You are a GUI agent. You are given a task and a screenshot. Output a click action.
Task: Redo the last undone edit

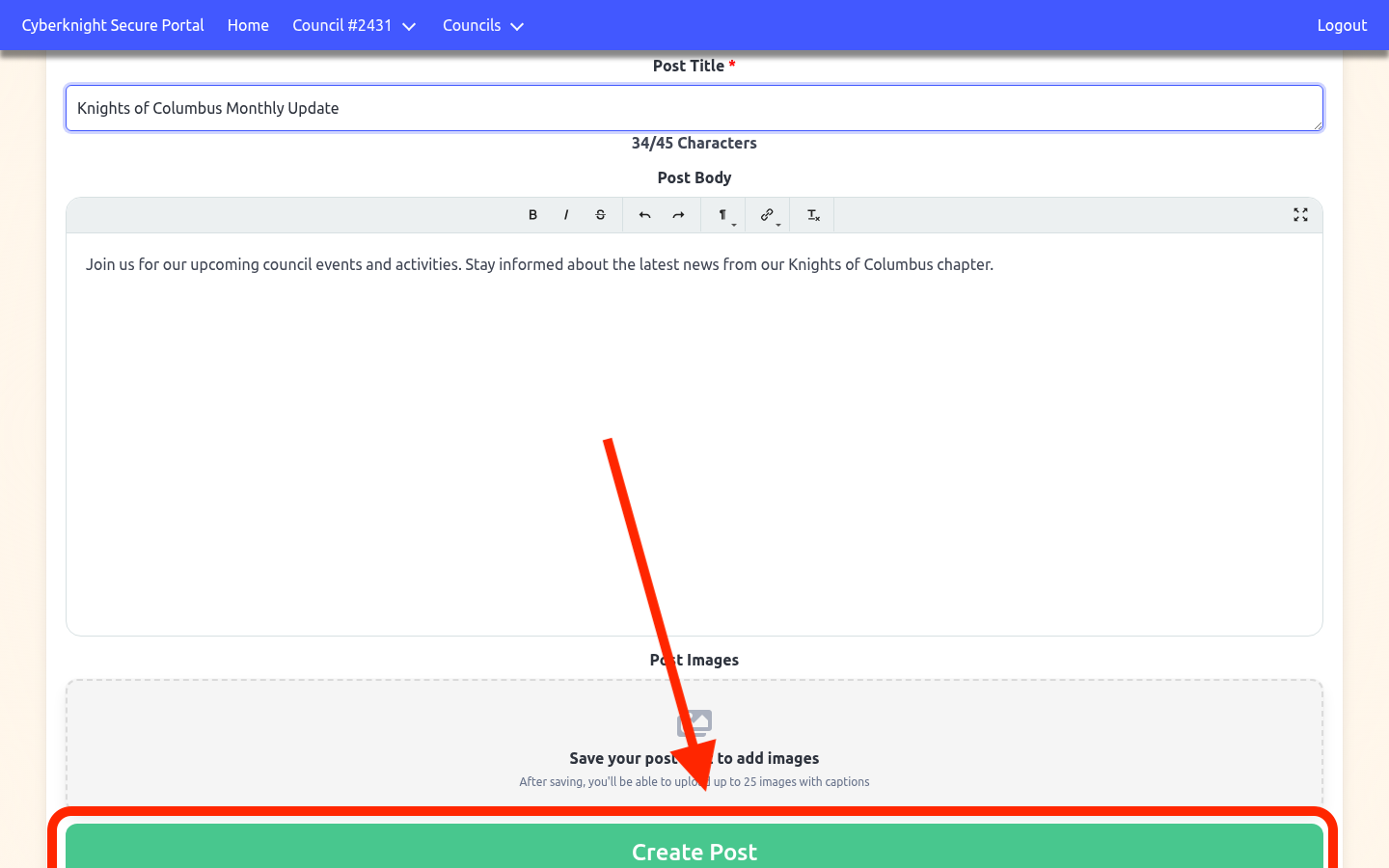pos(678,215)
